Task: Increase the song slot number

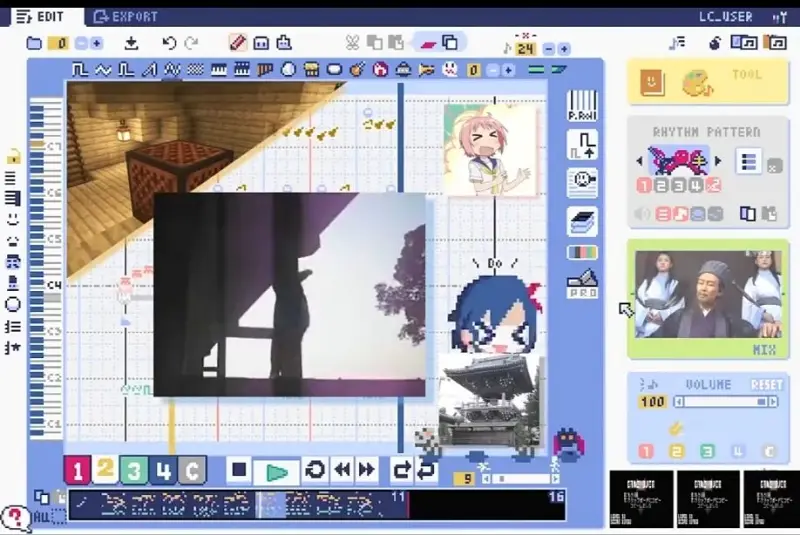Action: pos(96,43)
